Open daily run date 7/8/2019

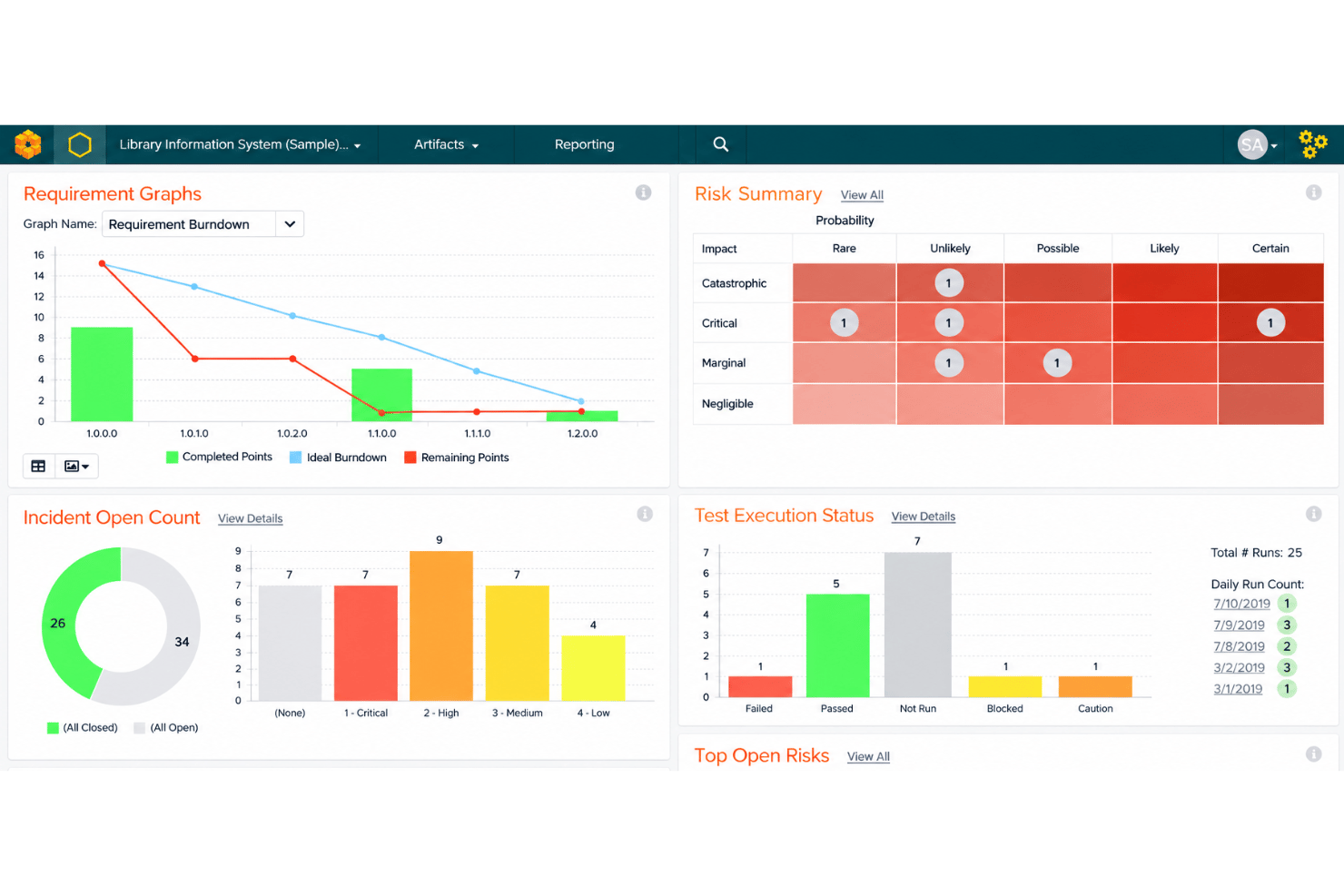point(1239,646)
